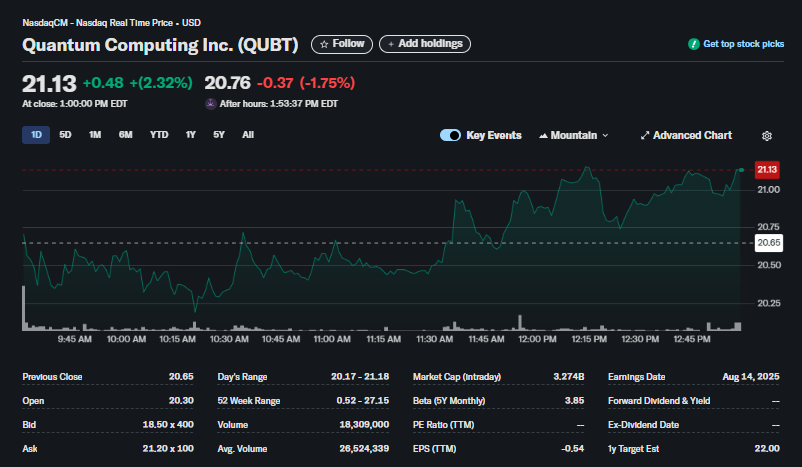Select the 1Y time range

[x=190, y=135]
